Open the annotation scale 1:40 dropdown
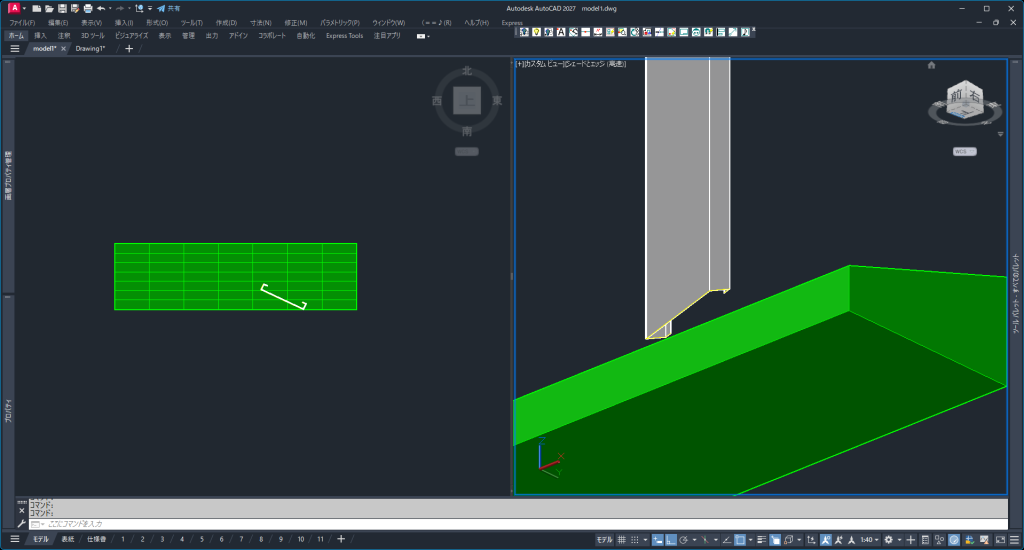This screenshot has height=550, width=1024. pos(869,540)
